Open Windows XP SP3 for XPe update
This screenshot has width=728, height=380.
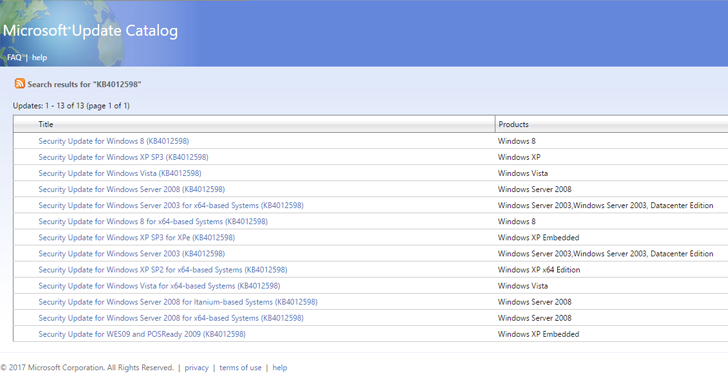coord(136,237)
